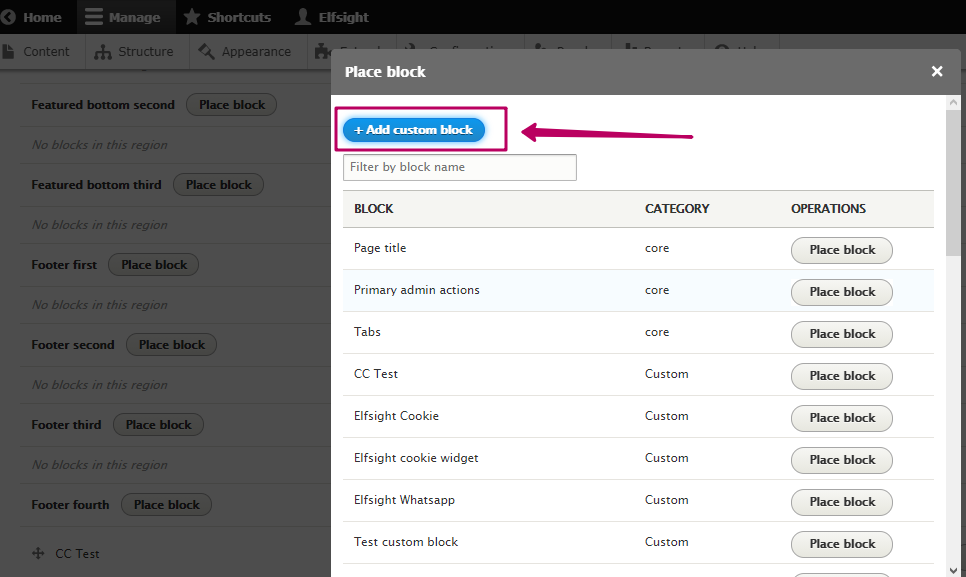Go to the Content admin tab
The image size is (966, 577).
pos(37,52)
